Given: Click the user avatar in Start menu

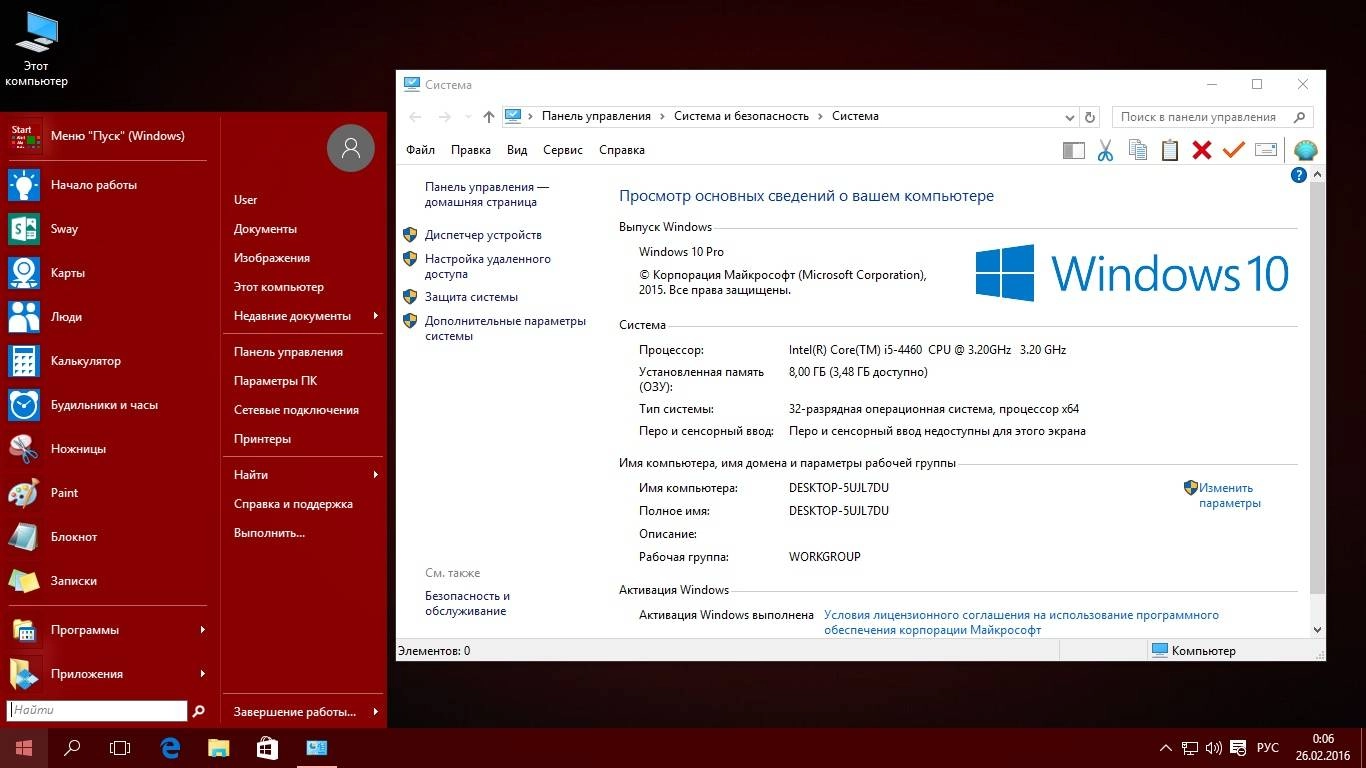Looking at the screenshot, I should coord(350,148).
